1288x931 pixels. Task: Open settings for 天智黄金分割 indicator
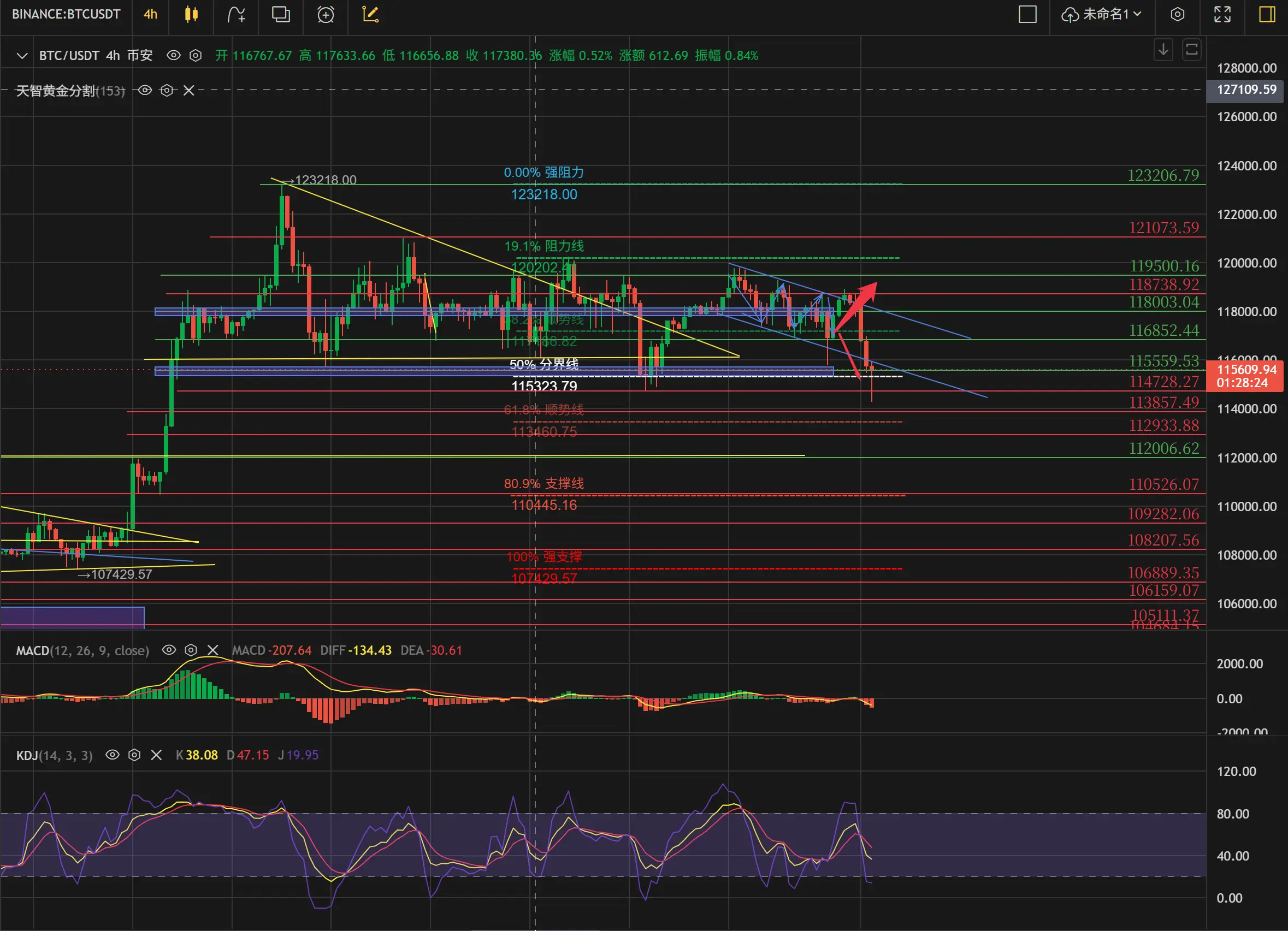pos(167,90)
